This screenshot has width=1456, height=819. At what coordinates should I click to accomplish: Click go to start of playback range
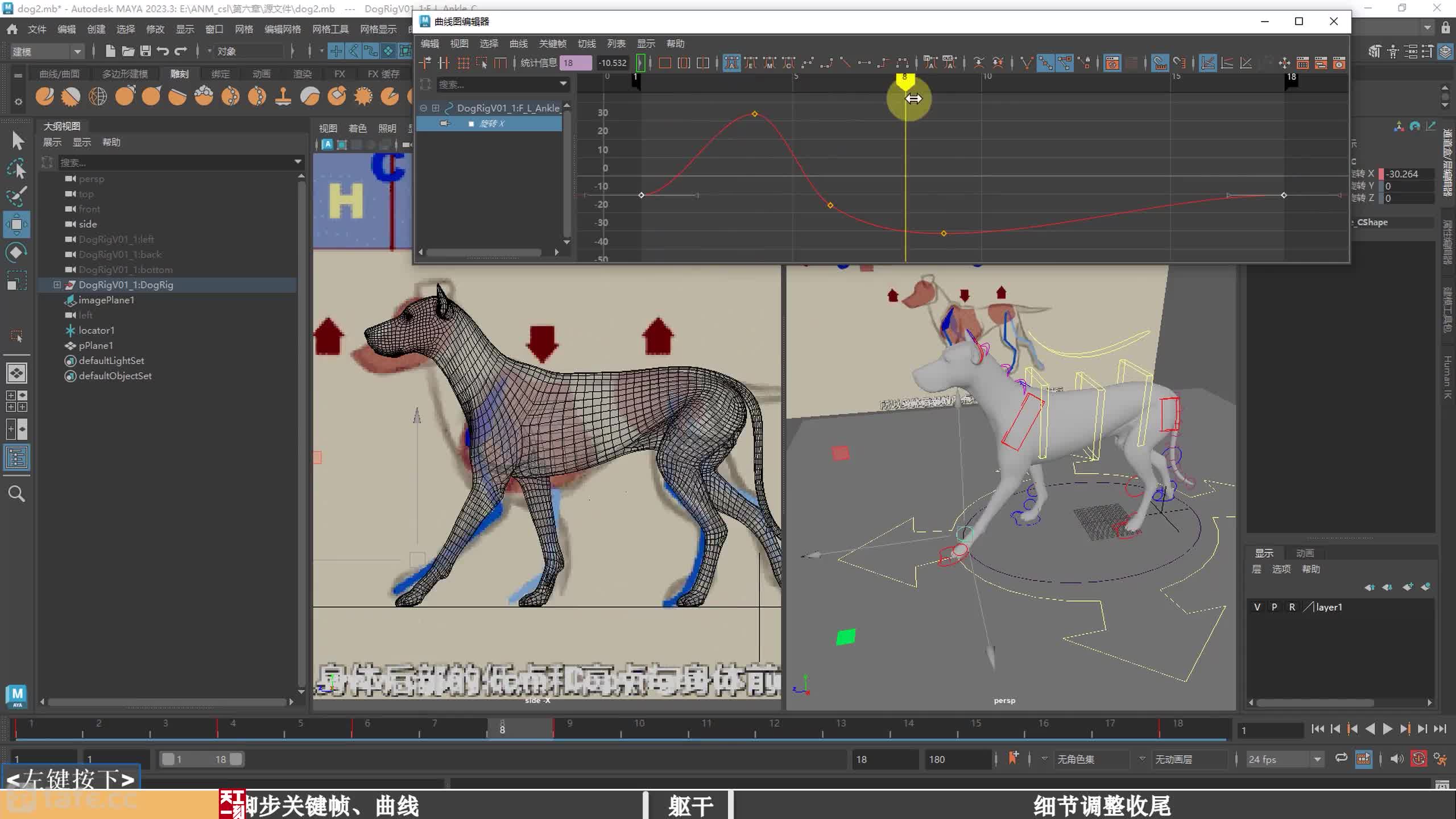coord(1318,729)
